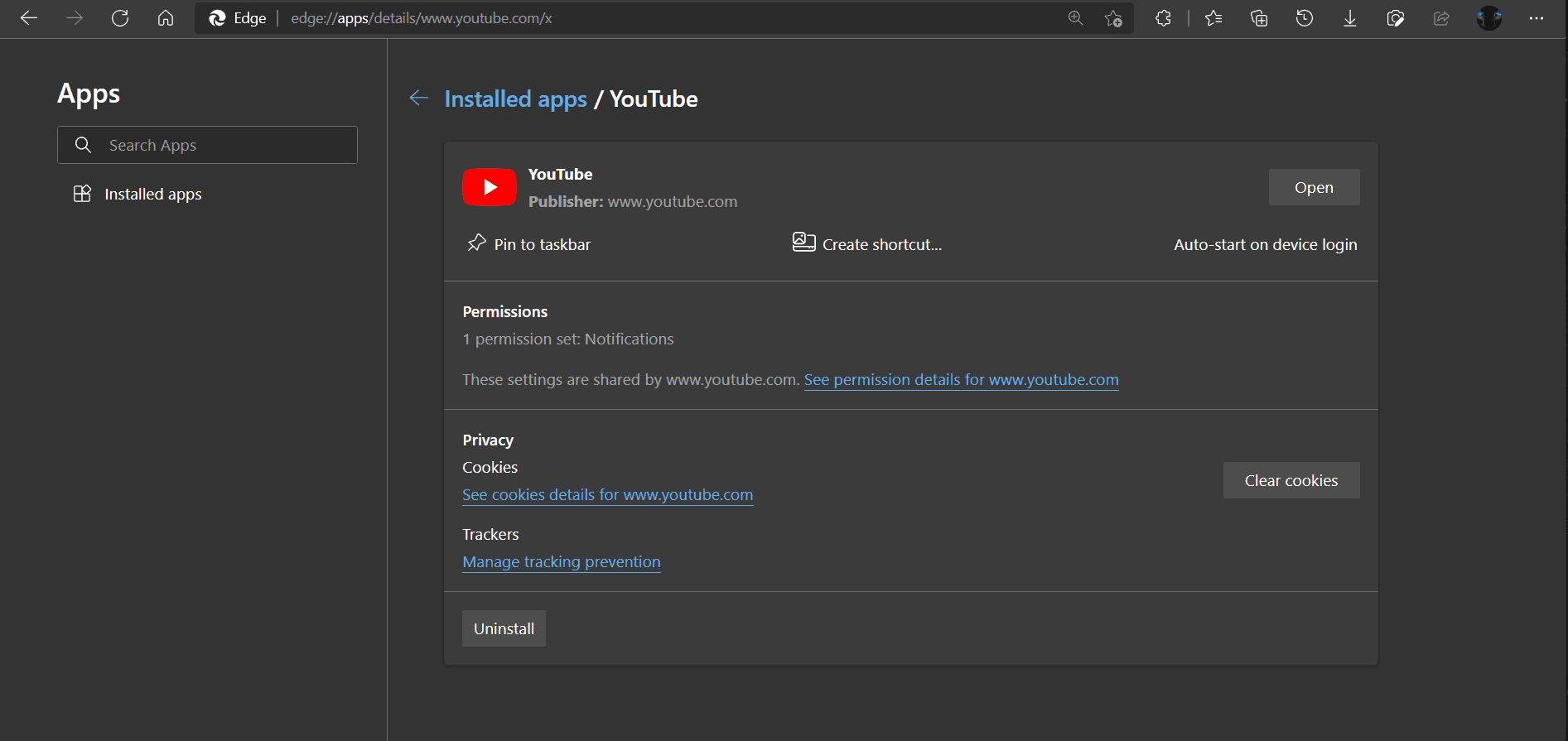Open the Extensions puzzle icon

click(1163, 18)
